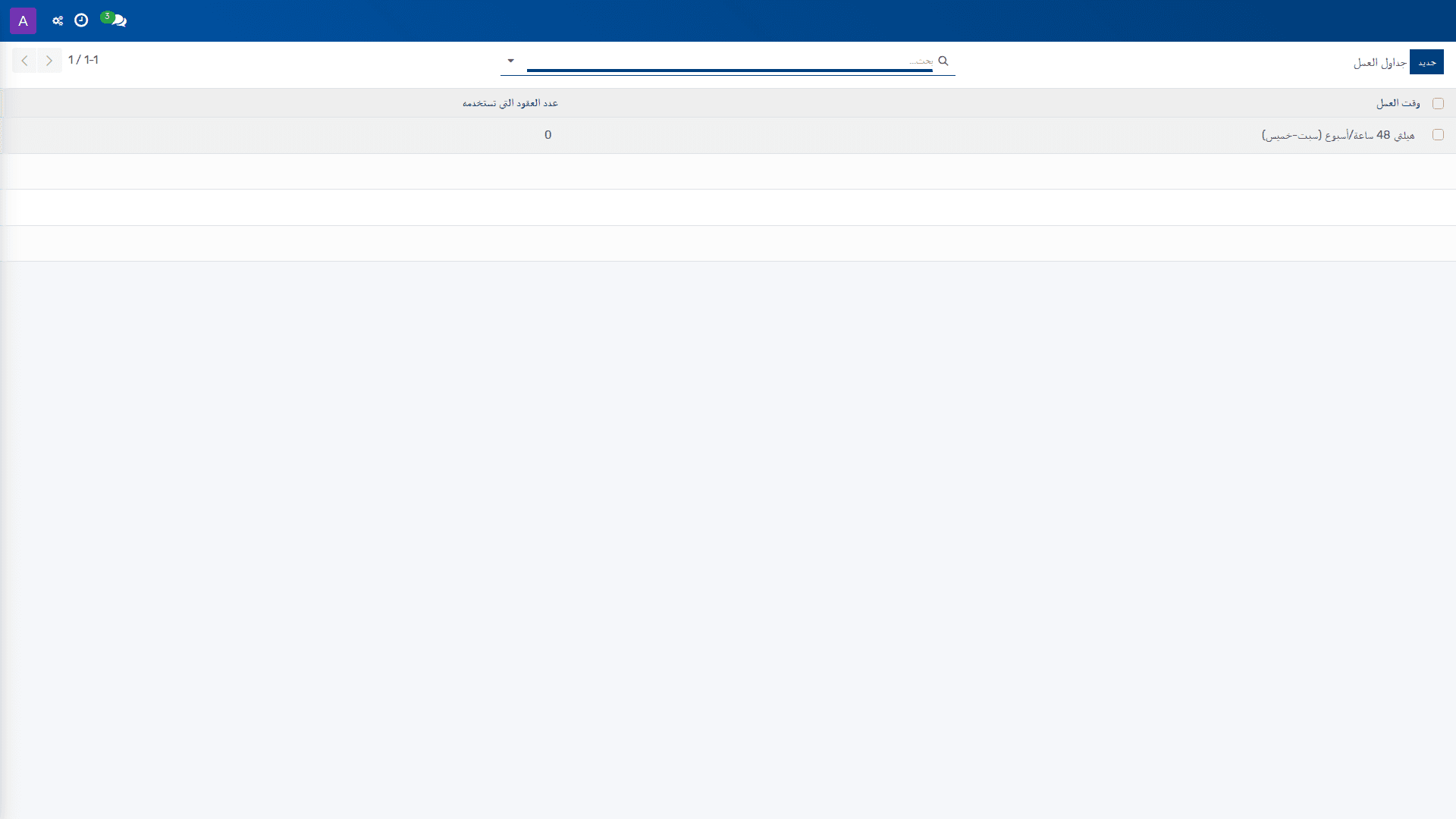Click the 'جديد' new button
Viewport: 1456px width, 819px height.
[x=1426, y=62]
